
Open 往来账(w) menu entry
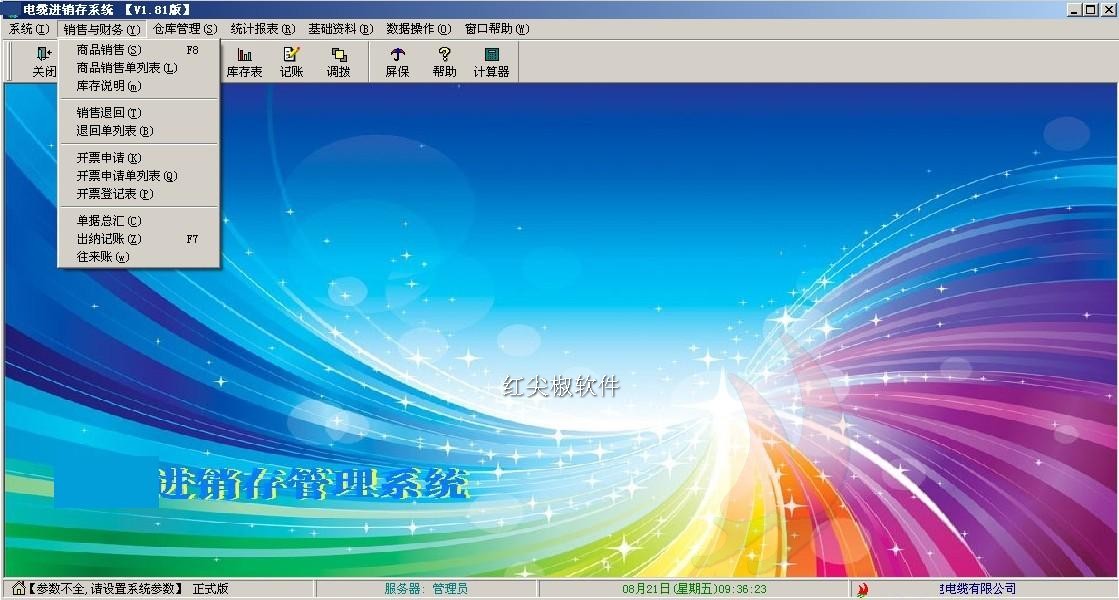[x=138, y=257]
